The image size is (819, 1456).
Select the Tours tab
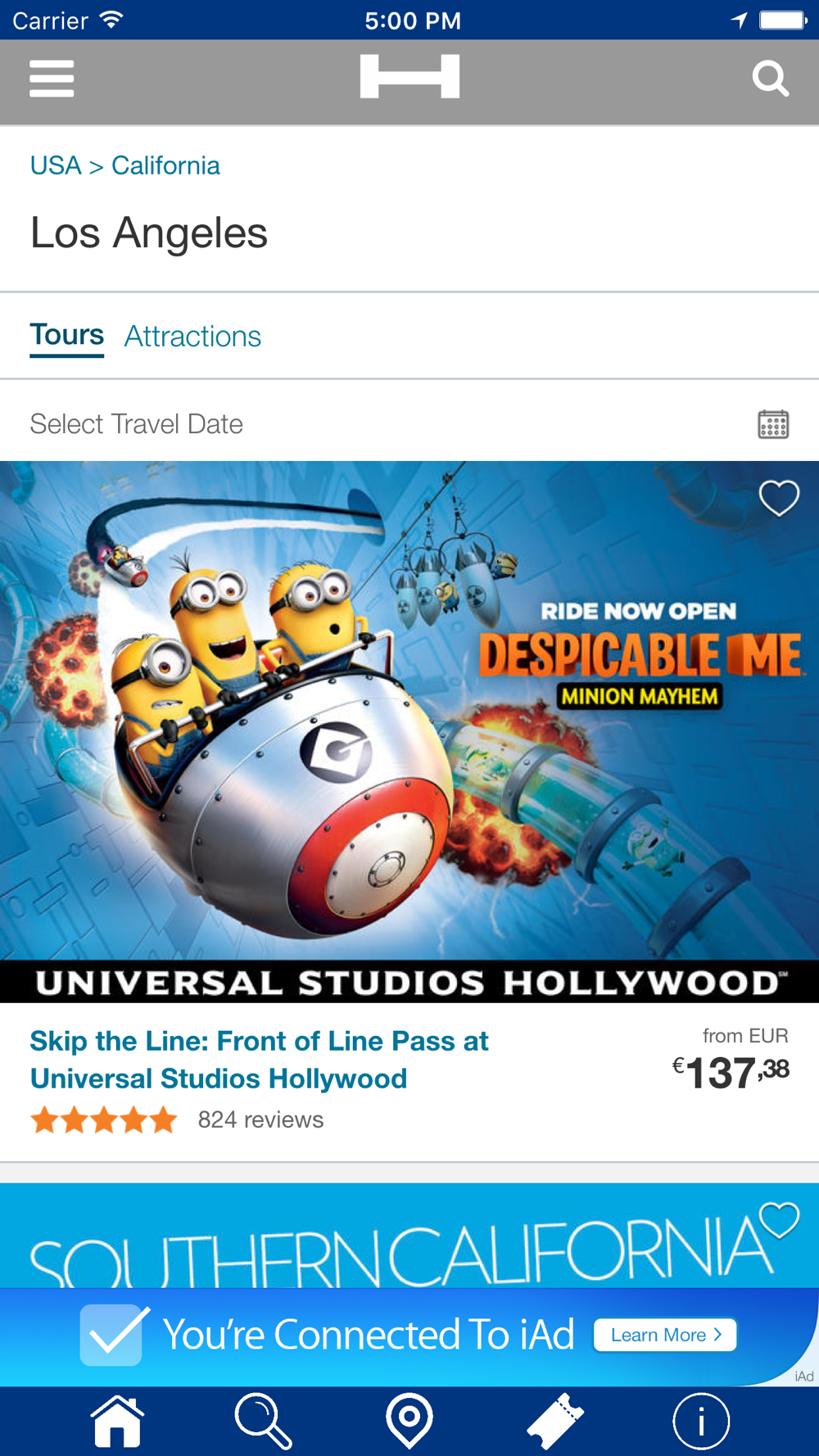(67, 336)
